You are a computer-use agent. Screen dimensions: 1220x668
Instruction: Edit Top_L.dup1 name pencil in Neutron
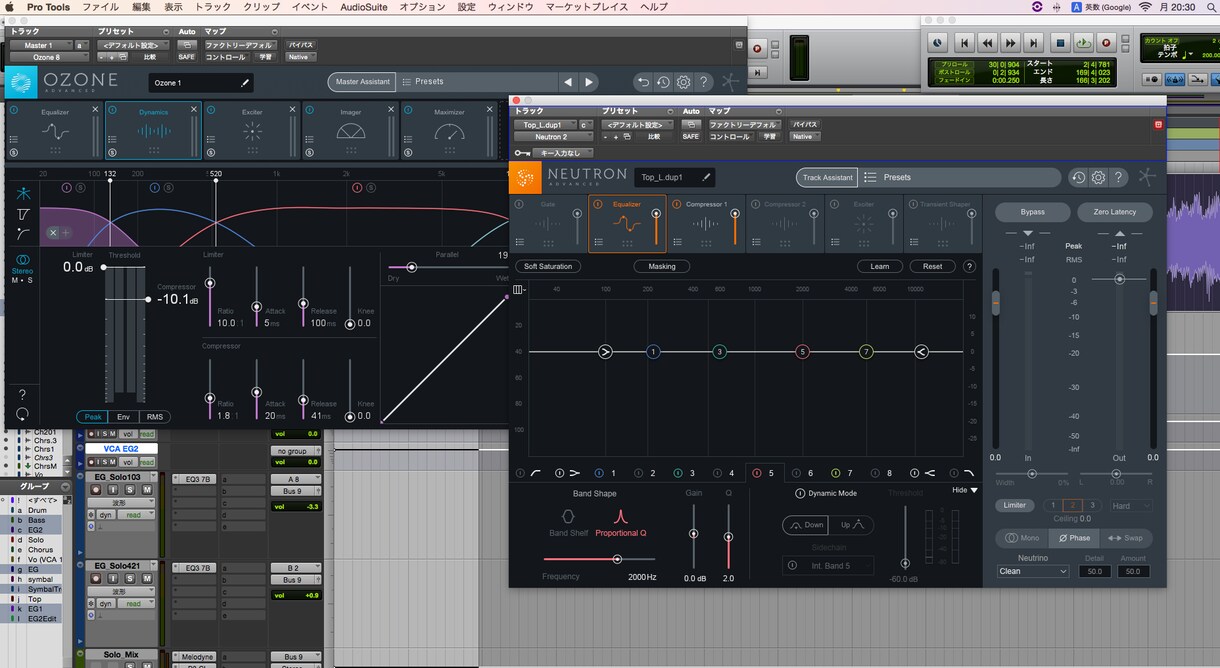click(x=706, y=177)
